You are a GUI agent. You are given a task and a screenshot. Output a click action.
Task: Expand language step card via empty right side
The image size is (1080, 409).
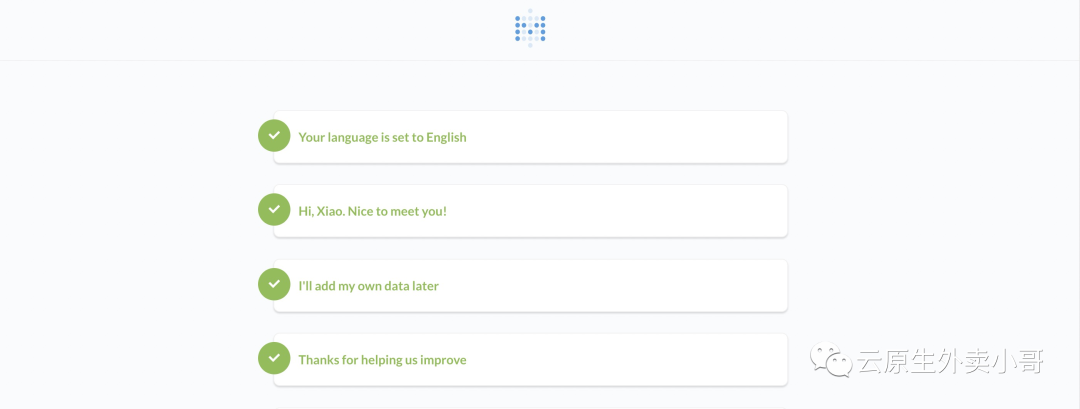click(x=650, y=137)
